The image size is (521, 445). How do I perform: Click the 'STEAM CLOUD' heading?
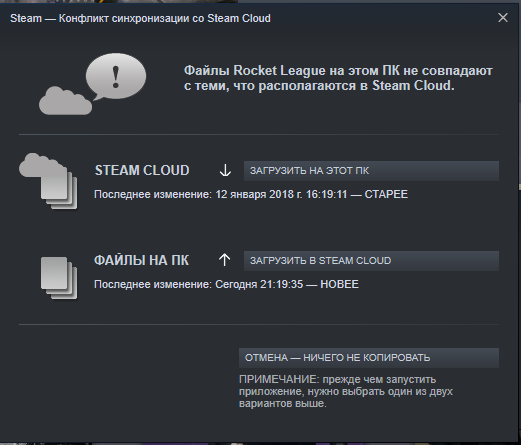click(x=142, y=170)
